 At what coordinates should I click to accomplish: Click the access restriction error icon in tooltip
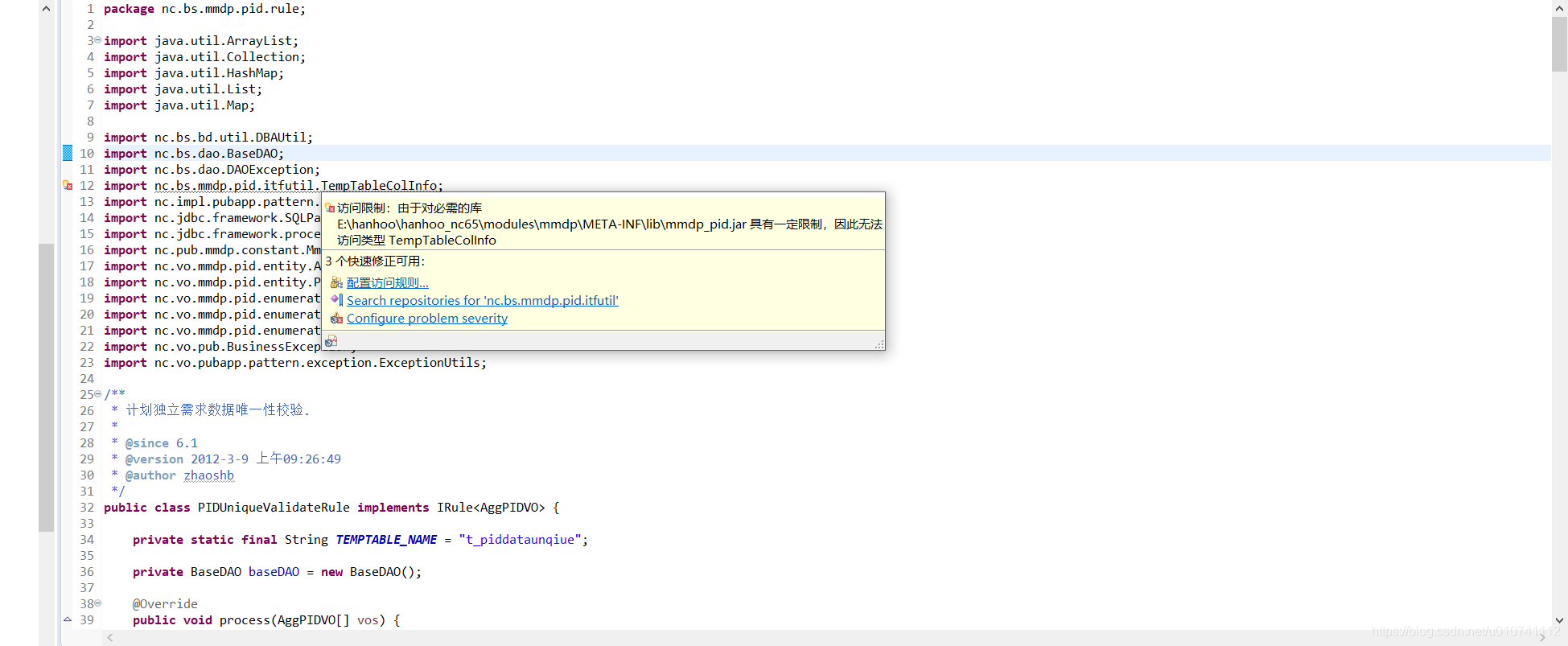[330, 208]
